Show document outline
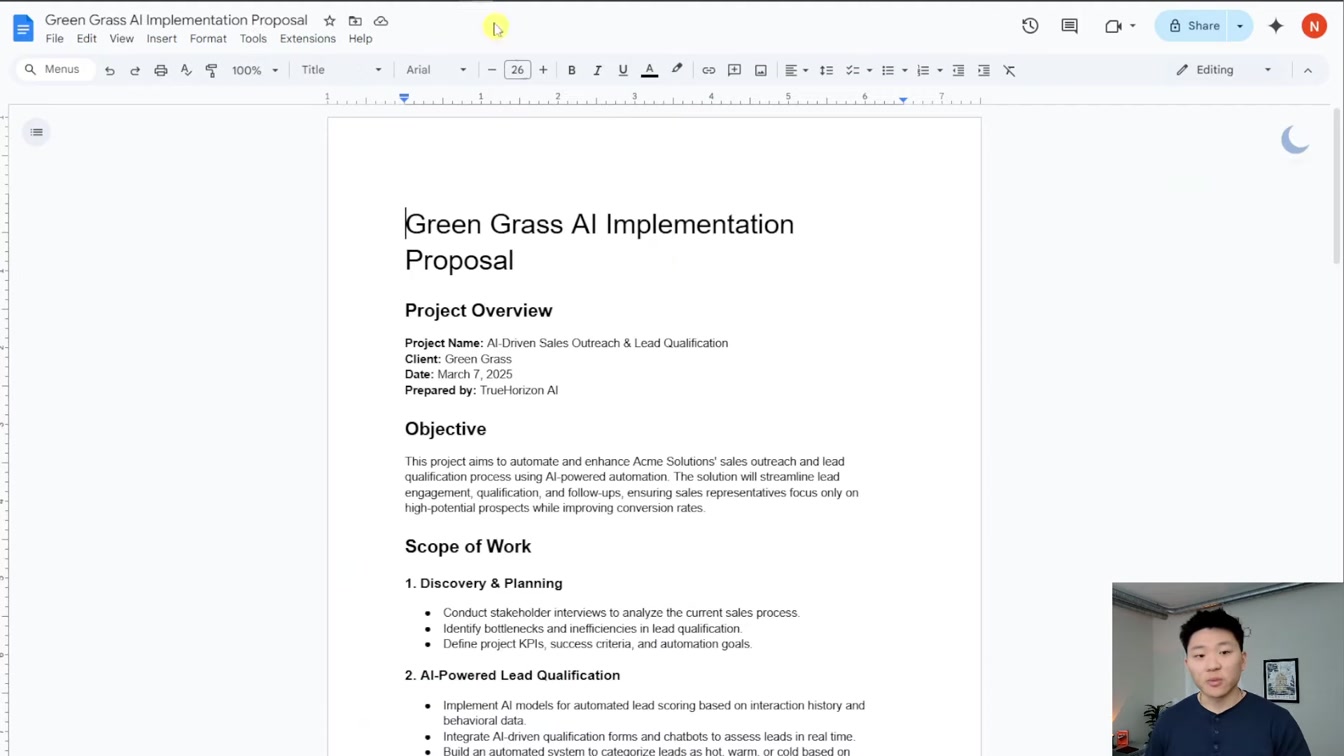Image resolution: width=1344 pixels, height=756 pixels. [36, 132]
